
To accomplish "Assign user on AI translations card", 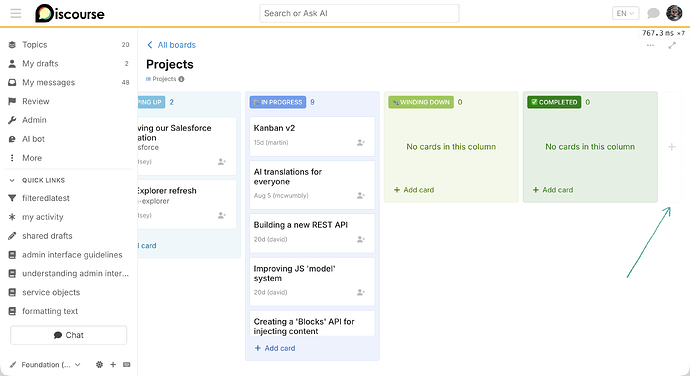I will pos(361,195).
